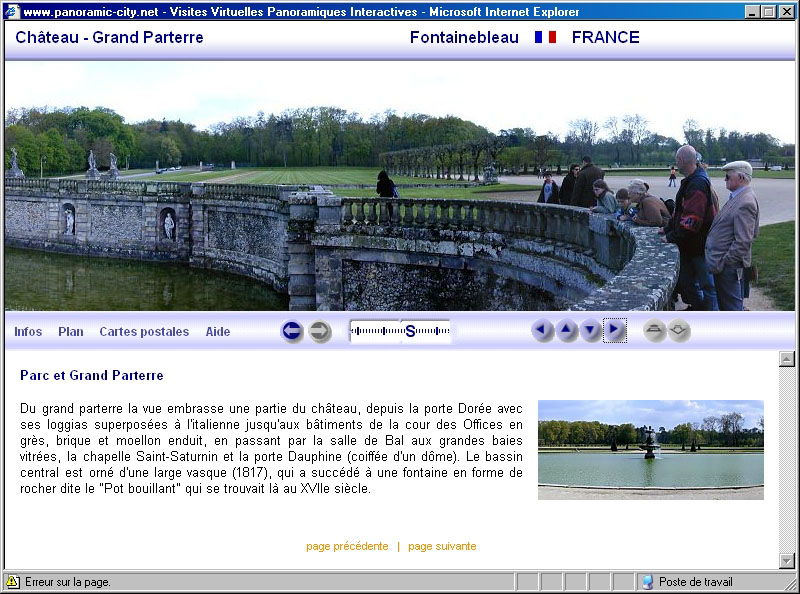
Task: Follow the 'page précédente' link
Action: pyautogui.click(x=347, y=546)
